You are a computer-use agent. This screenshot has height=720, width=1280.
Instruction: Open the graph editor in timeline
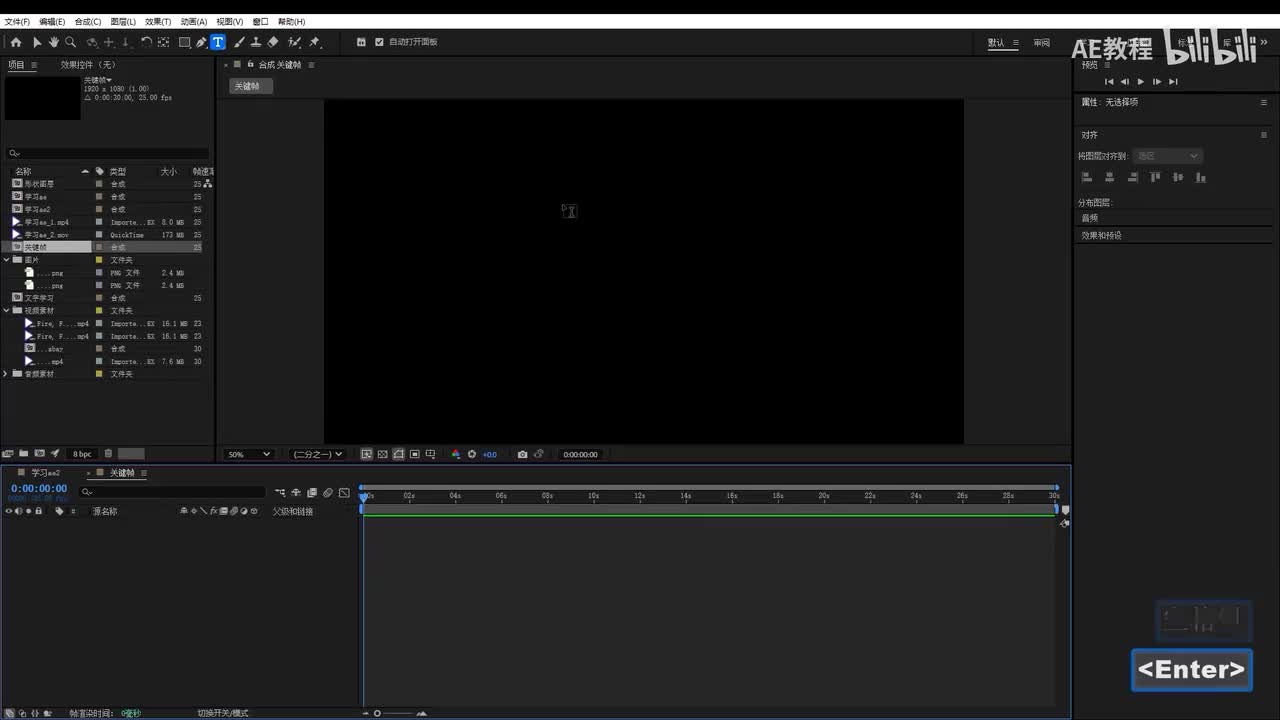pyautogui.click(x=344, y=492)
